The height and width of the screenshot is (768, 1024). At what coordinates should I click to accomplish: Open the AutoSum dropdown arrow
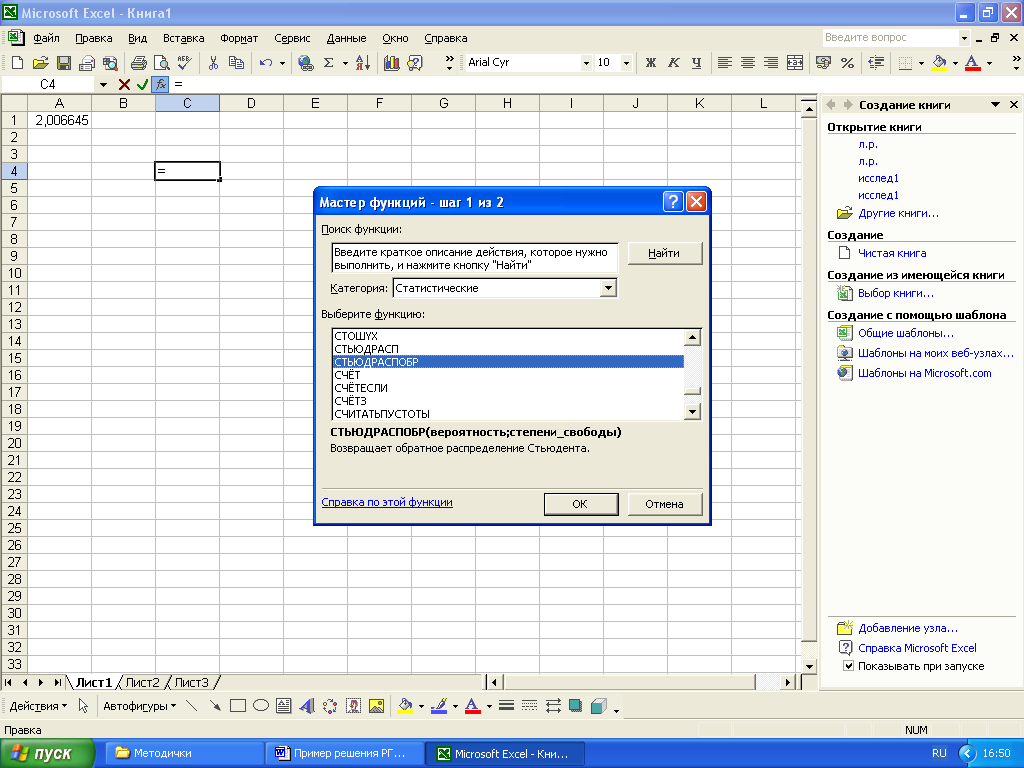[x=345, y=63]
